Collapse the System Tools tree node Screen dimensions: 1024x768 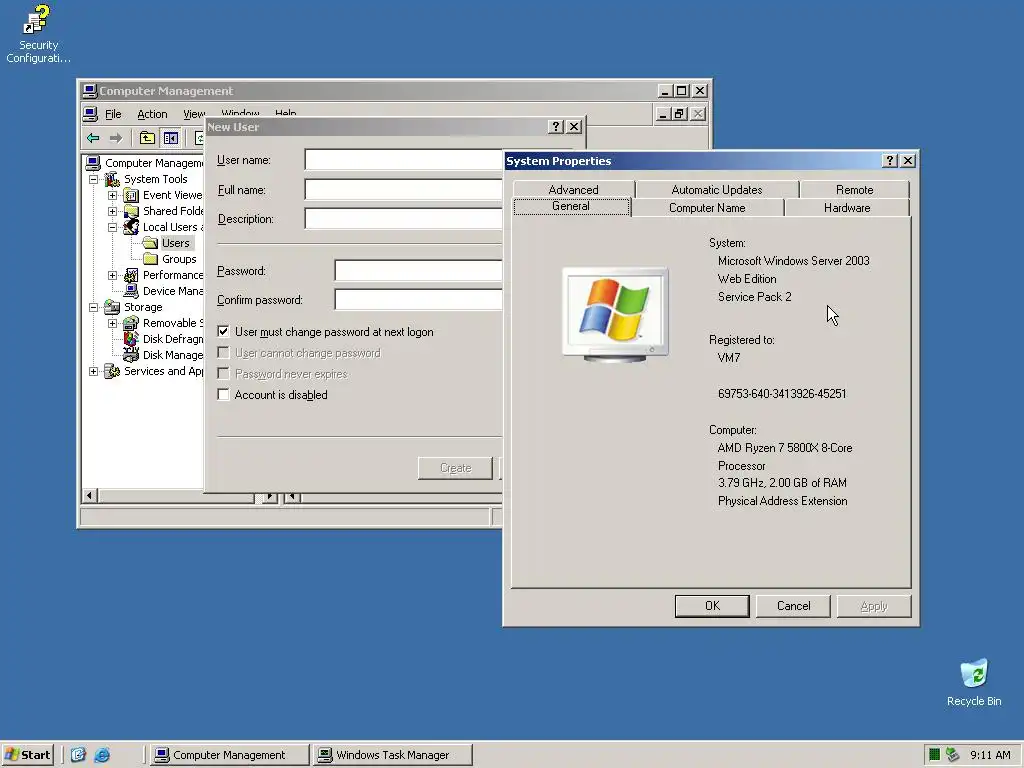[x=93, y=179]
